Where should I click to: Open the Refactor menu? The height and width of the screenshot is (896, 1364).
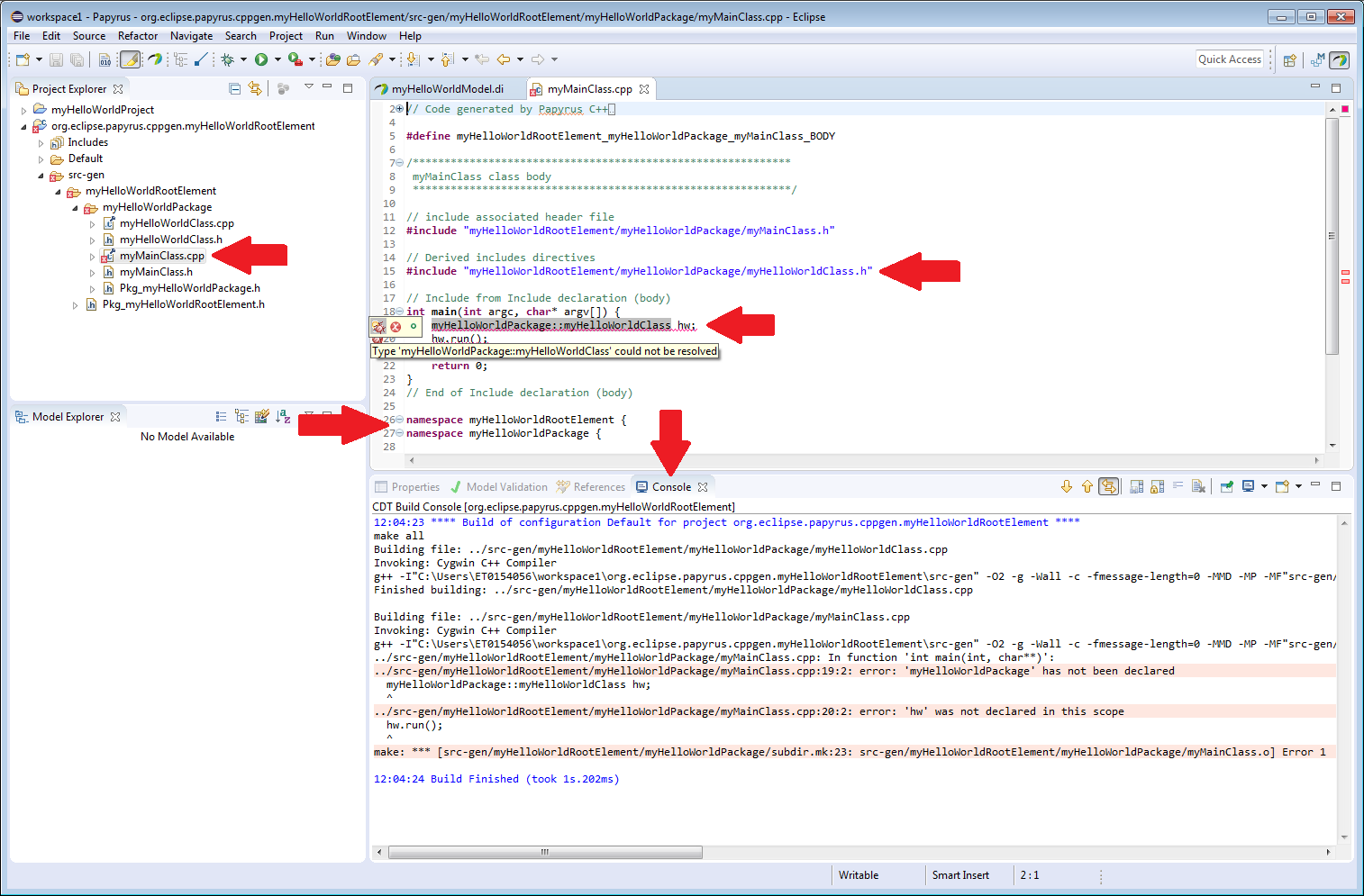[x=138, y=36]
